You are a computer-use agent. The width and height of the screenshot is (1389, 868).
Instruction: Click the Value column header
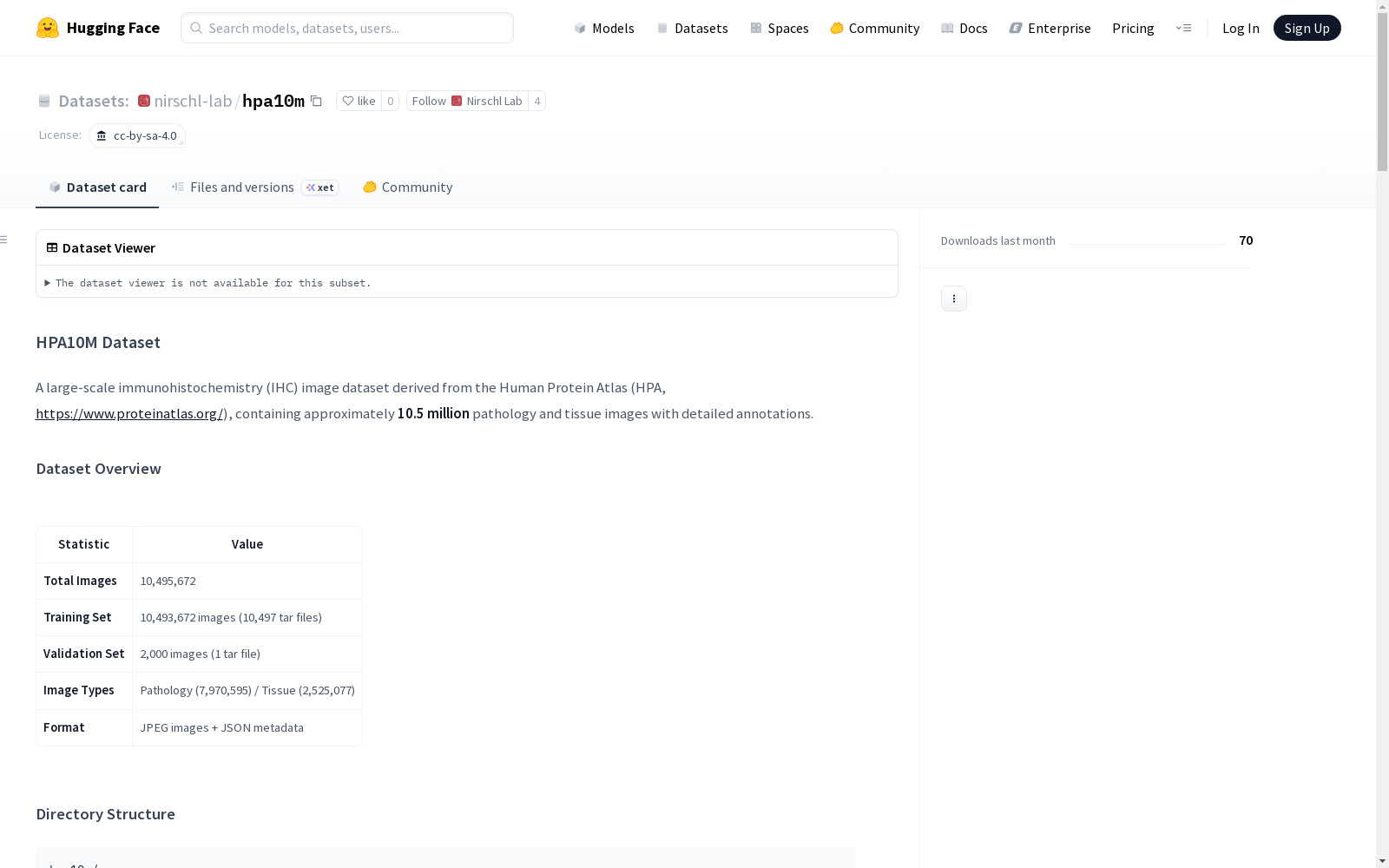pyautogui.click(x=247, y=544)
